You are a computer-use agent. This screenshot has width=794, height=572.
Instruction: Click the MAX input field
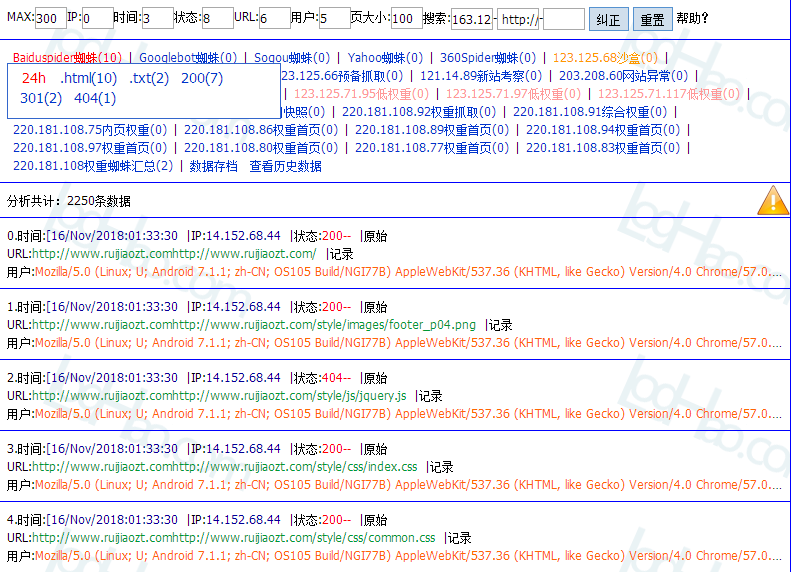click(x=51, y=19)
